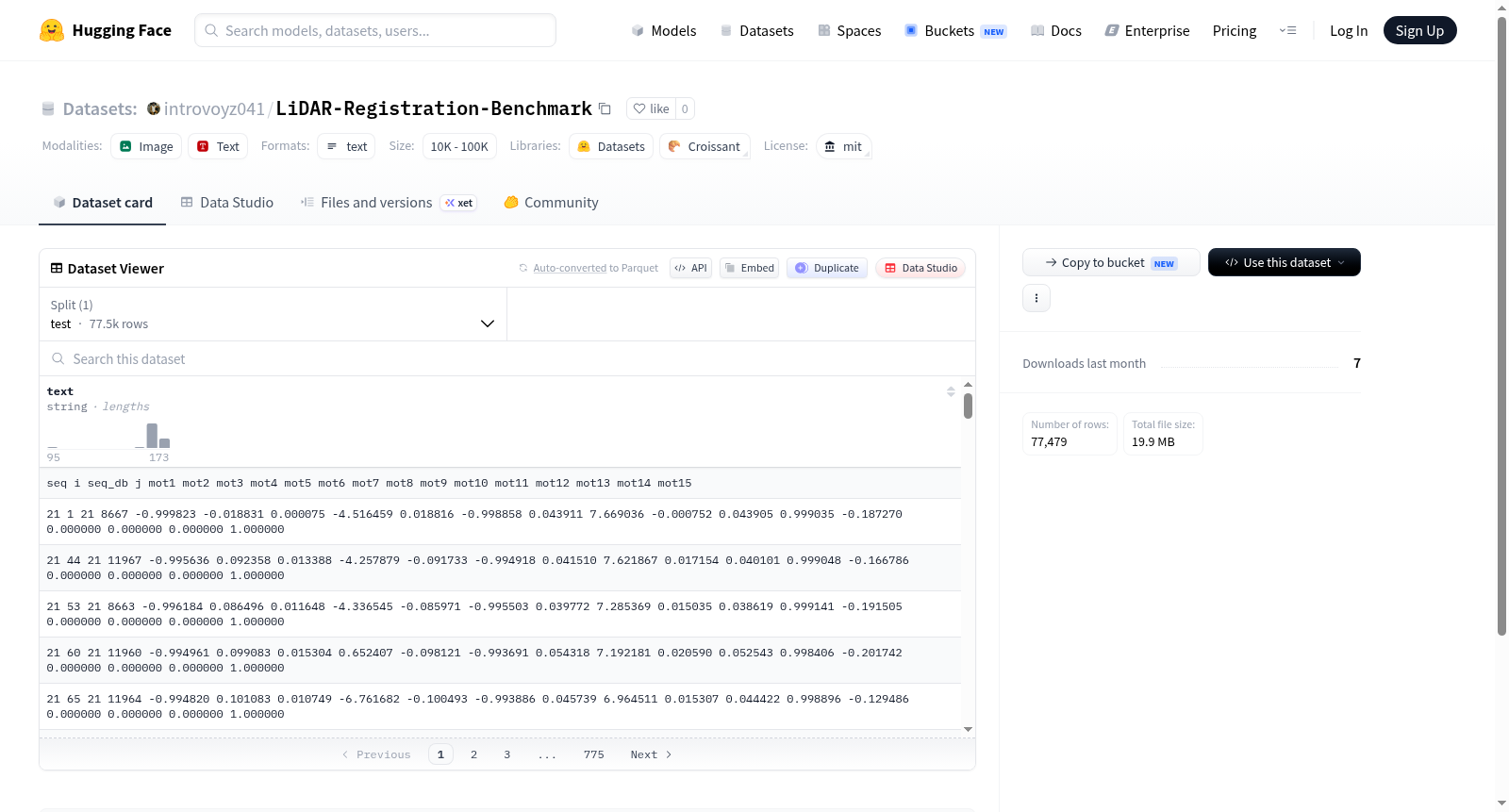Click the Embed button

pyautogui.click(x=750, y=268)
